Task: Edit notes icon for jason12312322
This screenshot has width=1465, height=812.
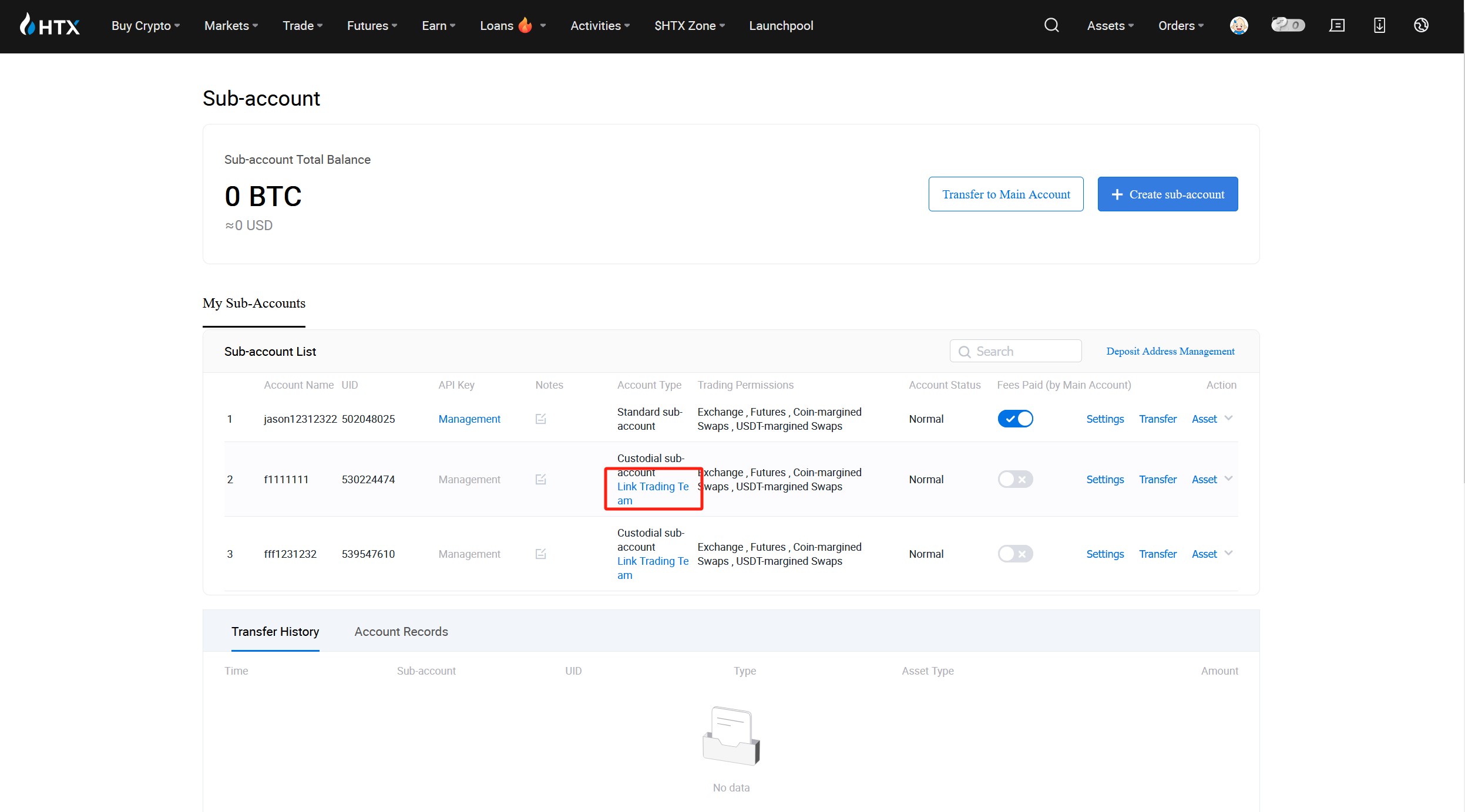Action: (541, 419)
